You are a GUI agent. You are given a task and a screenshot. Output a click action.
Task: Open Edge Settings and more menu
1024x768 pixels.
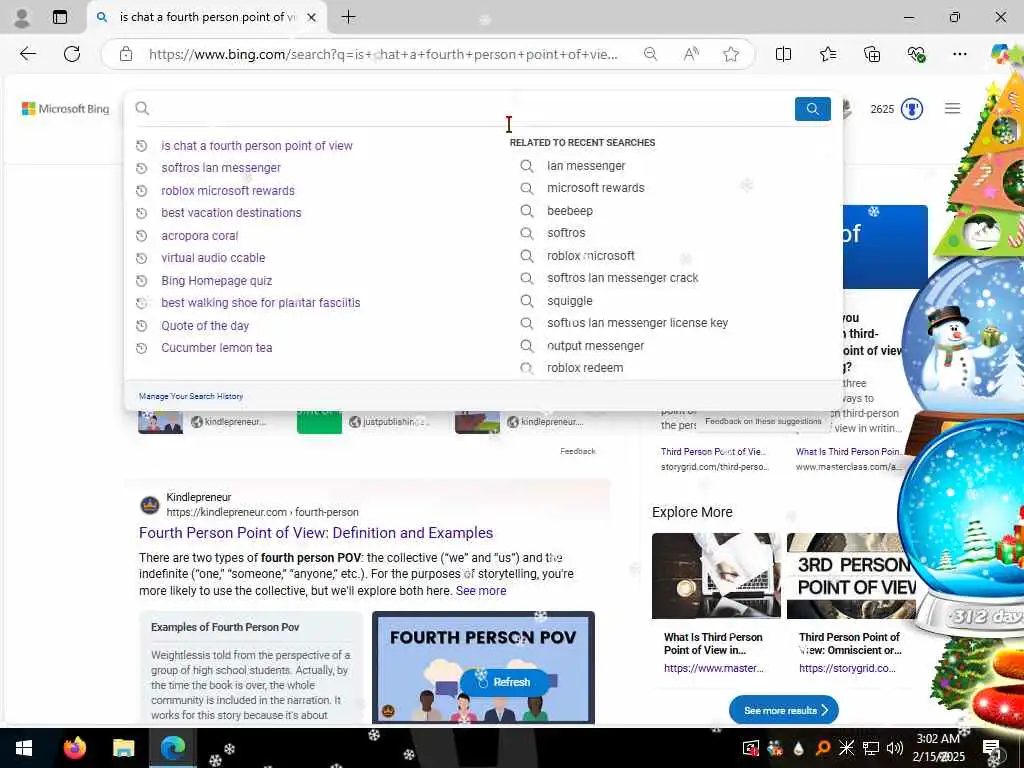coord(959,54)
